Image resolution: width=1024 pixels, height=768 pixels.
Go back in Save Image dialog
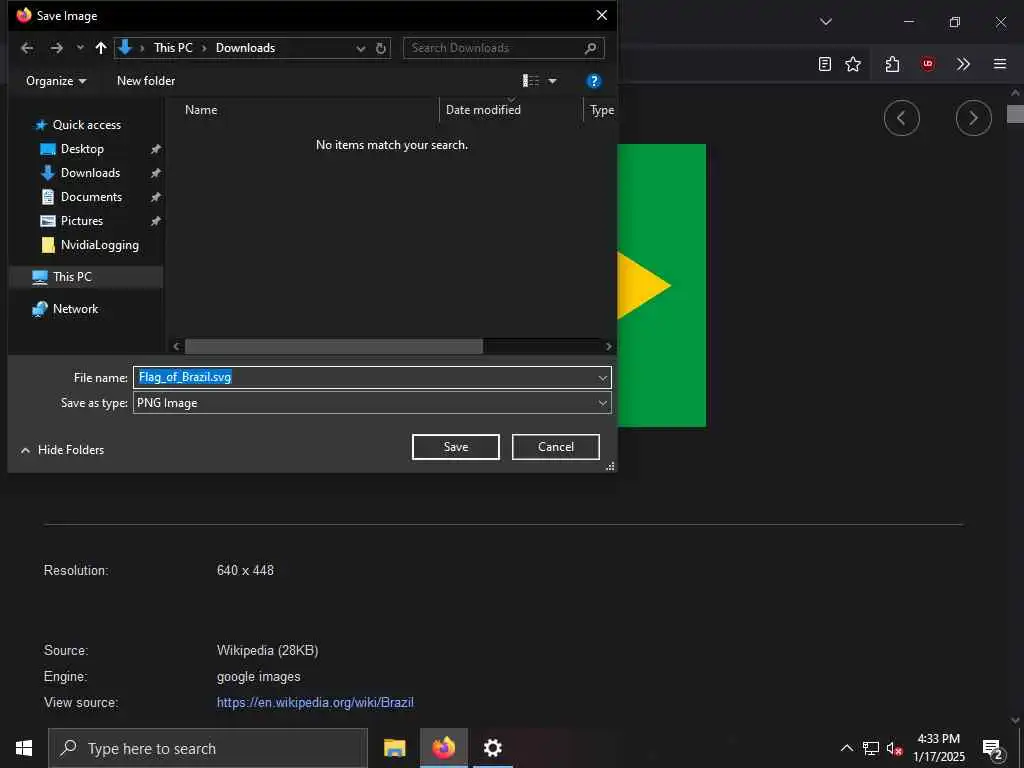(x=27, y=48)
